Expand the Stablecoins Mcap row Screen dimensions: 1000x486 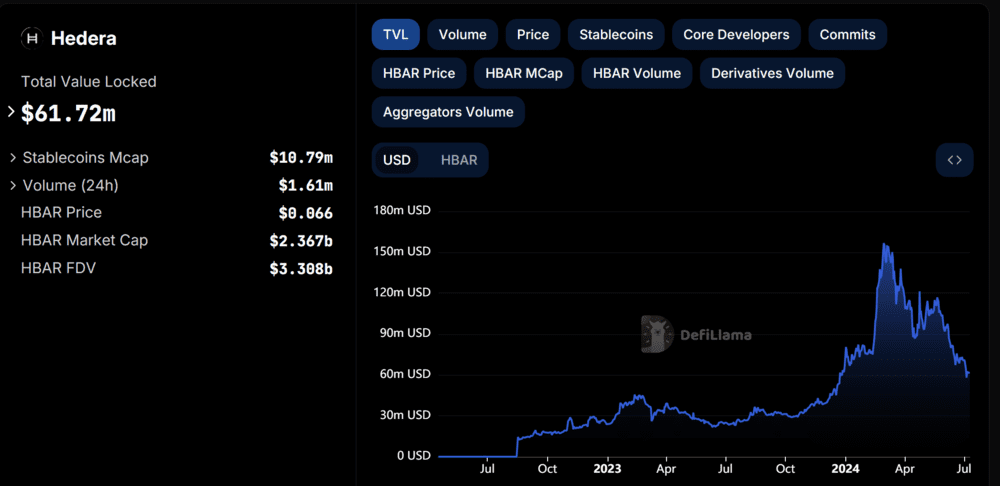[x=13, y=158]
